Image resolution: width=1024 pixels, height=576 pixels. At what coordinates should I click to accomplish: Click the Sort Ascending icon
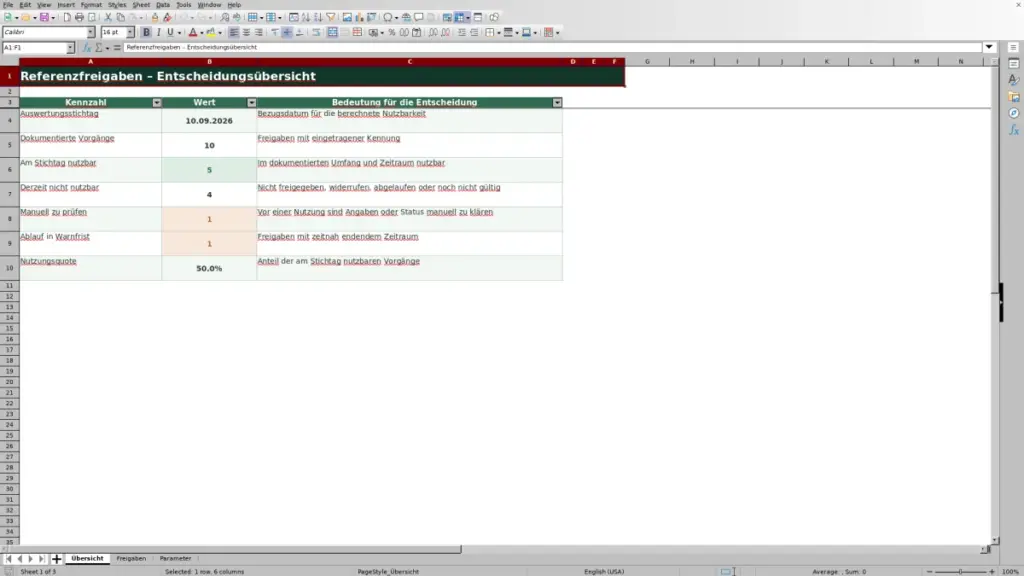[306, 18]
